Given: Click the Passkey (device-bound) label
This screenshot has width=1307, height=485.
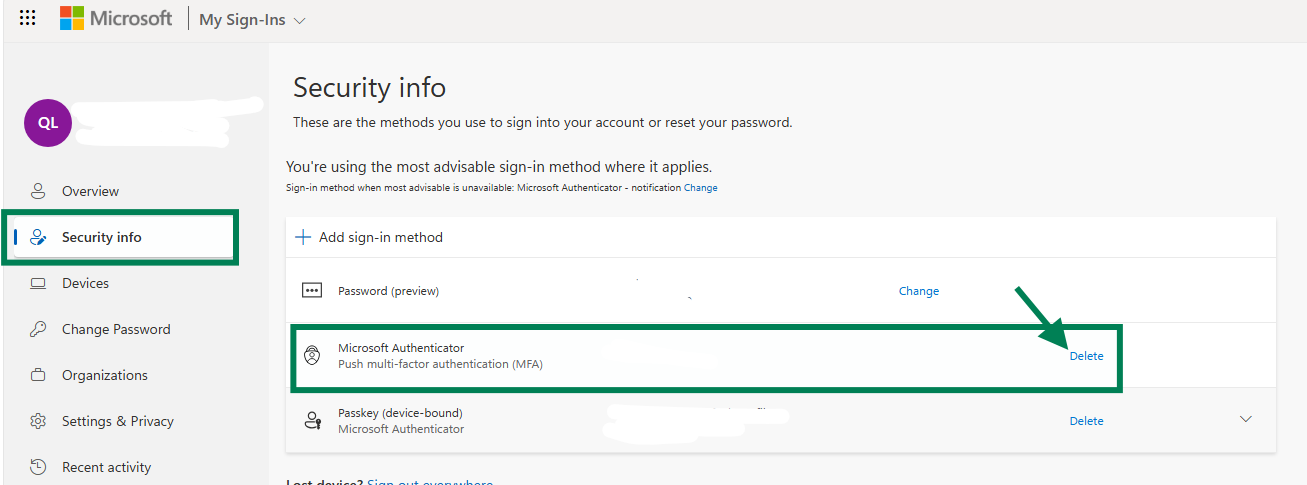Looking at the screenshot, I should (400, 413).
